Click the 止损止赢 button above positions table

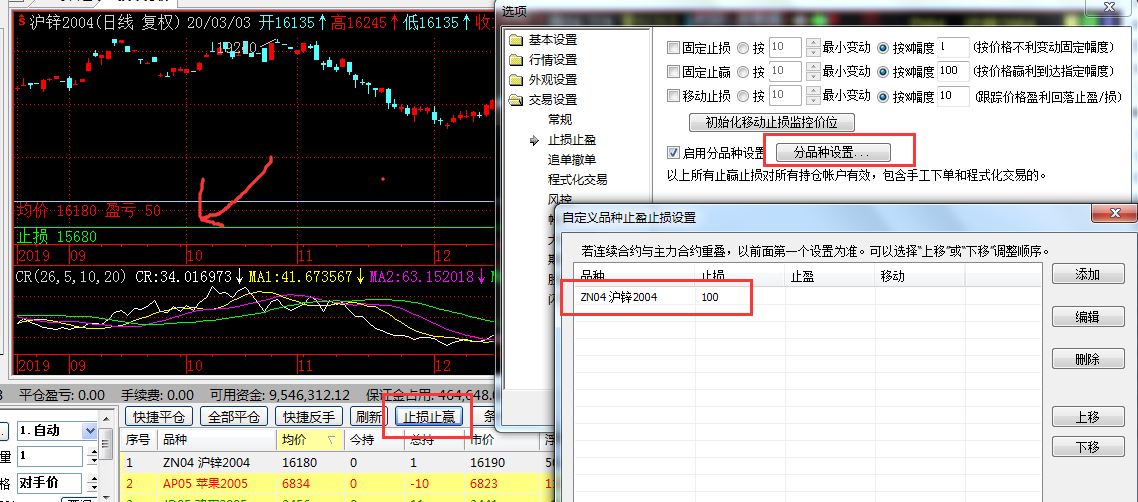click(x=429, y=416)
